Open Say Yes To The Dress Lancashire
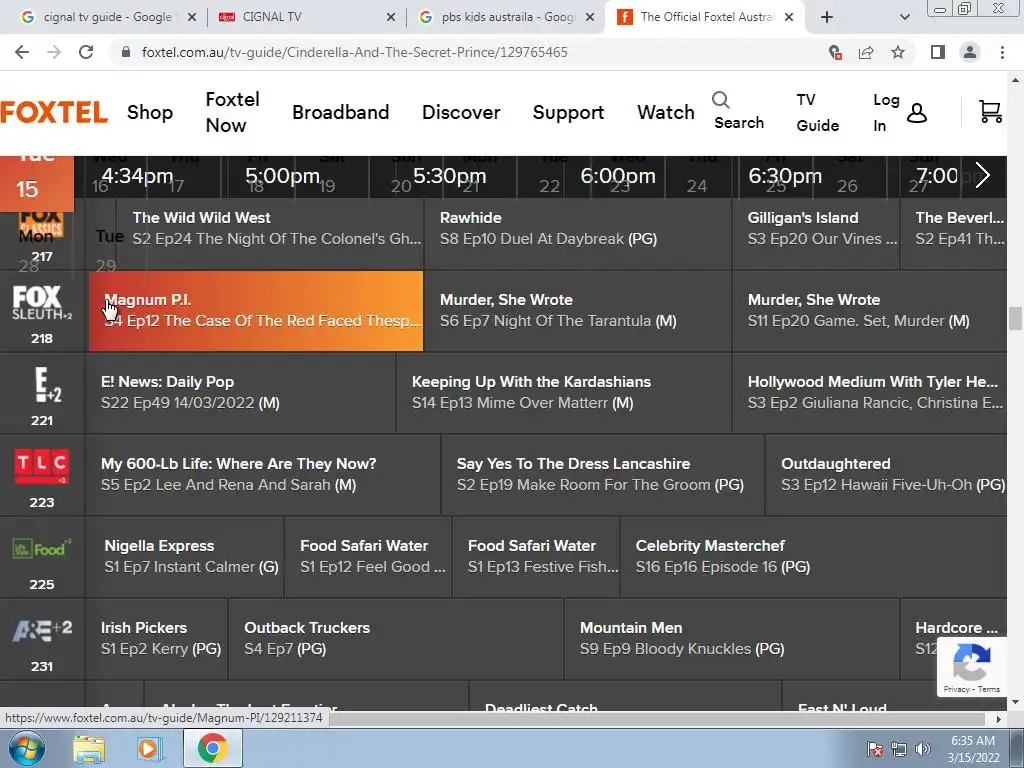This screenshot has width=1024, height=768. tap(603, 475)
